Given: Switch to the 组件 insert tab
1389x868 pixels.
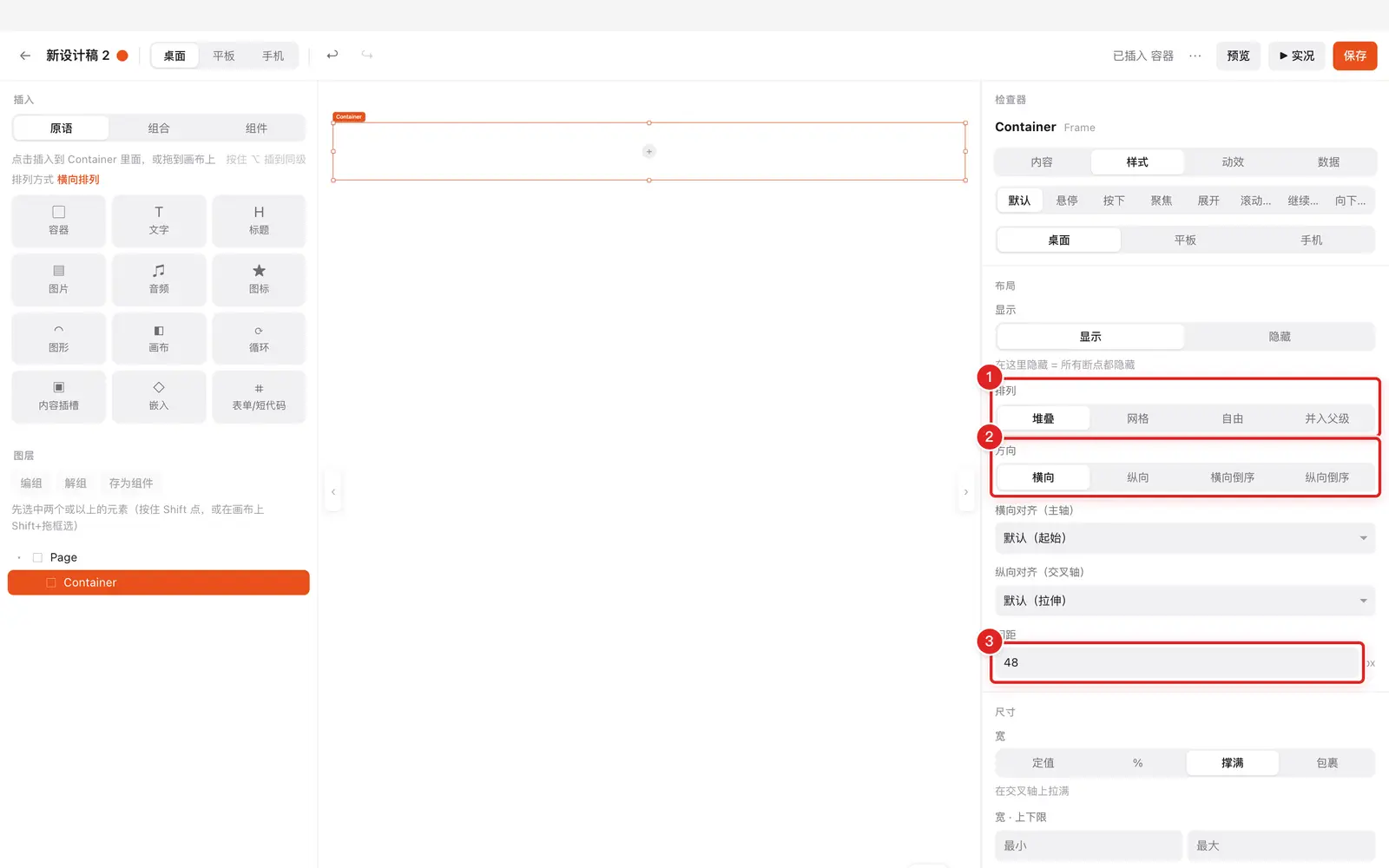Looking at the screenshot, I should [x=257, y=128].
